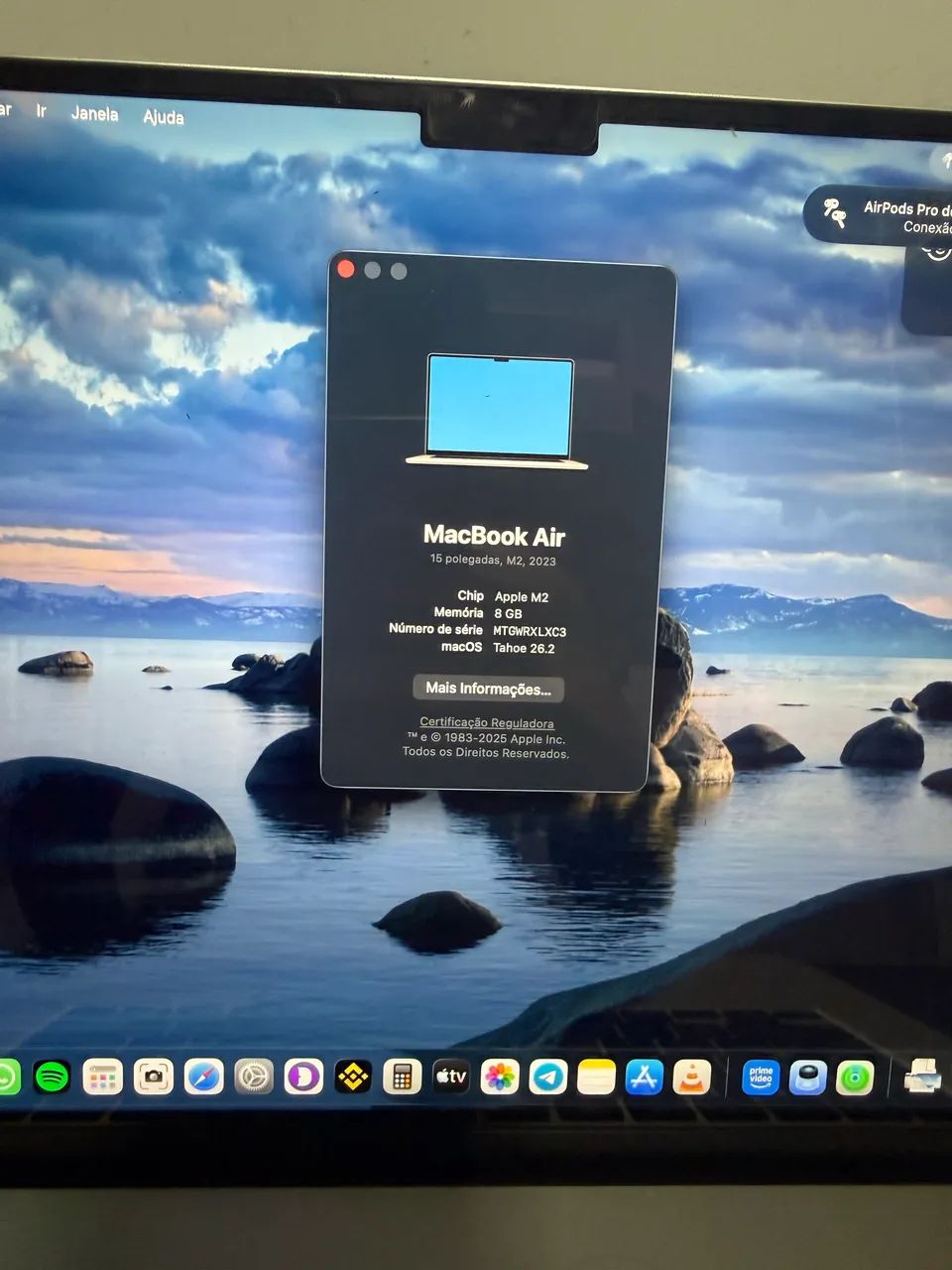The image size is (952, 1270).
Task: Click the macOS version 'Tahoe 26.2'
Action: click(x=524, y=648)
